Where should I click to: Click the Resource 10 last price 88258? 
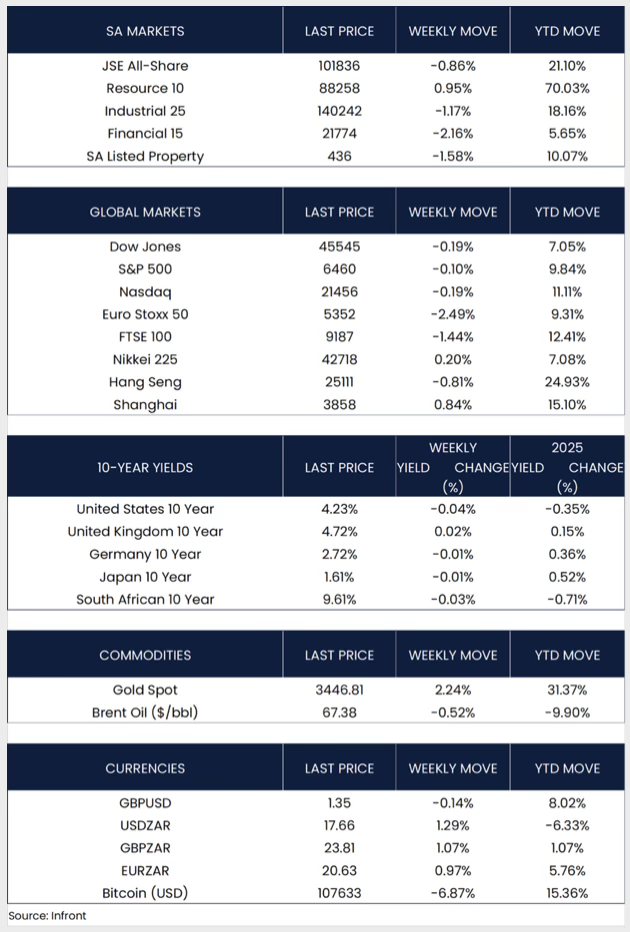pyautogui.click(x=339, y=88)
